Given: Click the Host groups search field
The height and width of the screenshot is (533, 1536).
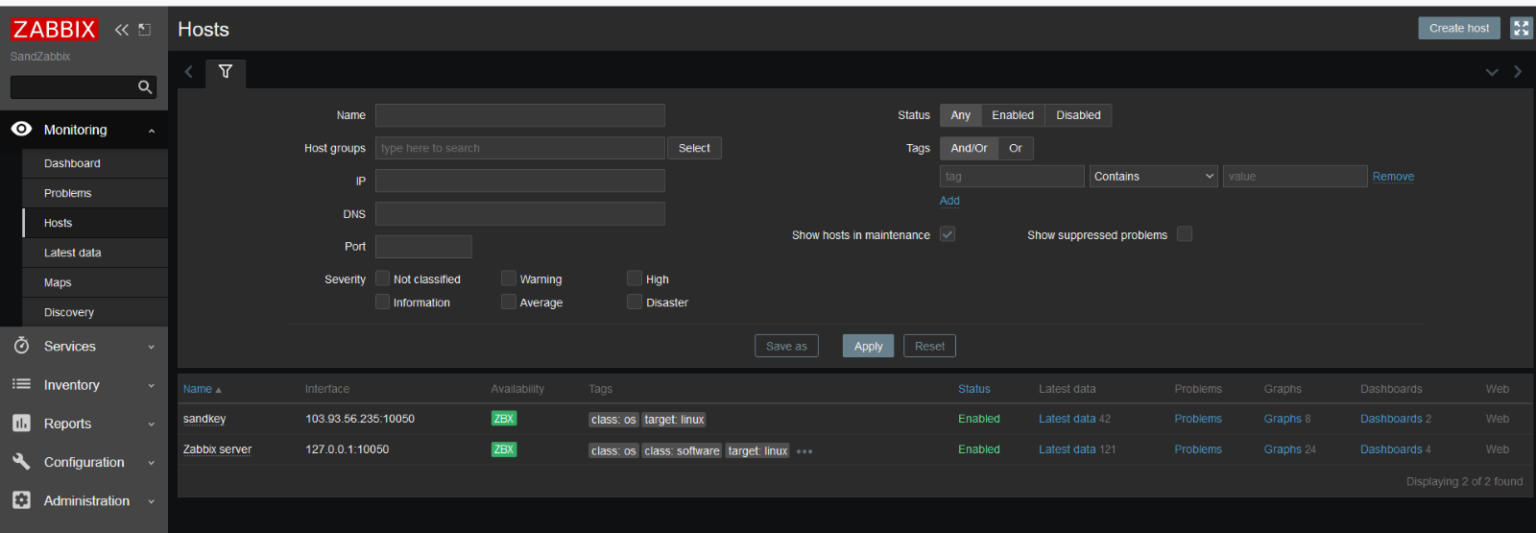Looking at the screenshot, I should (x=519, y=148).
